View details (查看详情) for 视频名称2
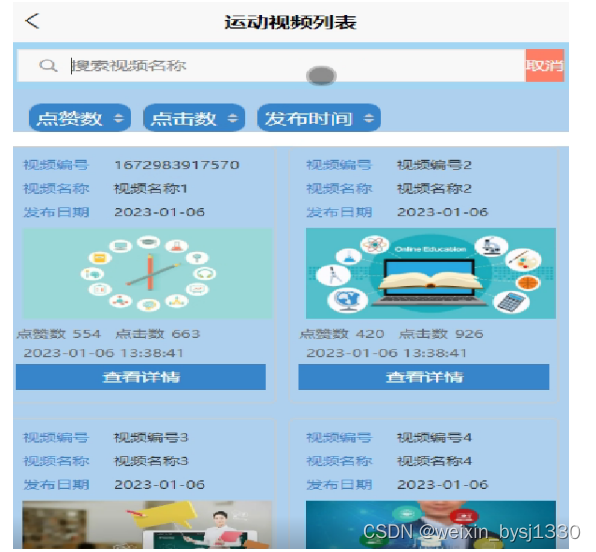Viewport: 596px width, 552px height. click(x=424, y=377)
